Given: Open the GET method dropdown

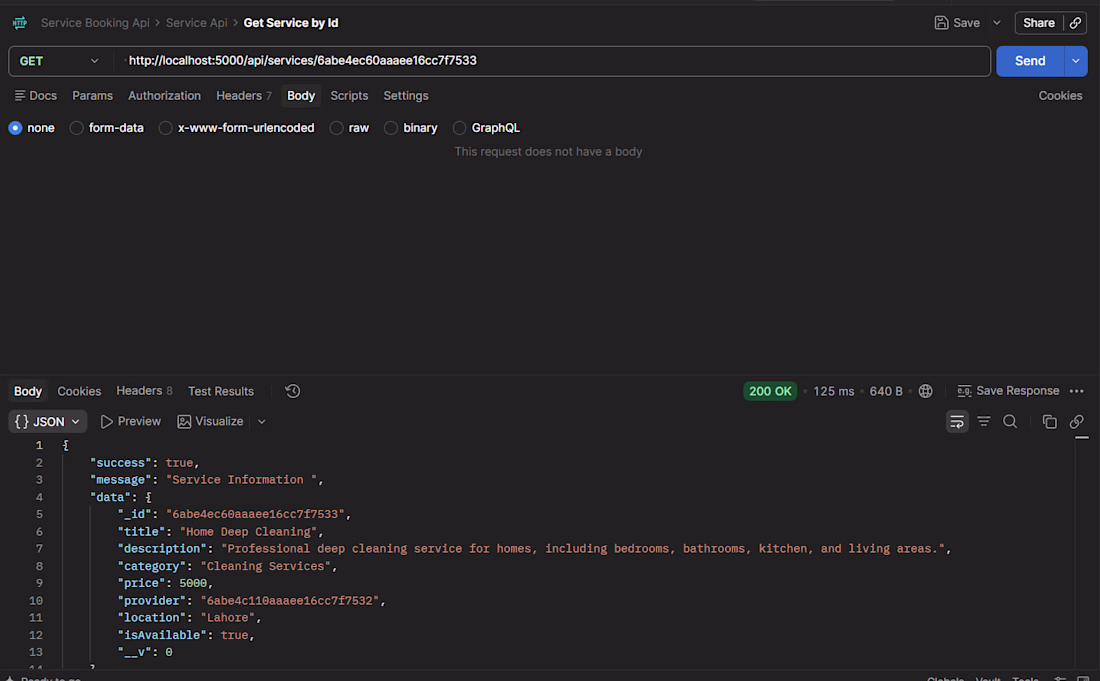Looking at the screenshot, I should coord(60,61).
